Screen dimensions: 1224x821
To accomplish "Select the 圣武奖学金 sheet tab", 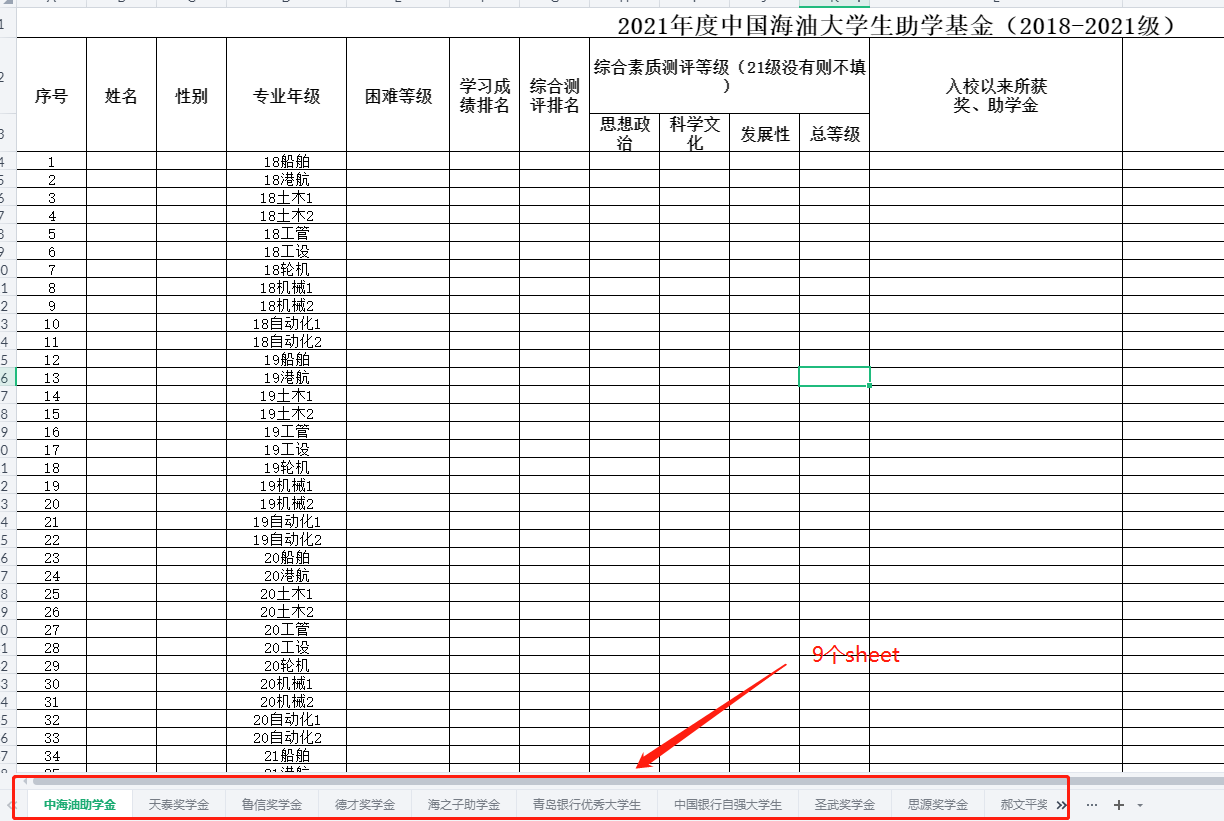I will pyautogui.click(x=844, y=805).
